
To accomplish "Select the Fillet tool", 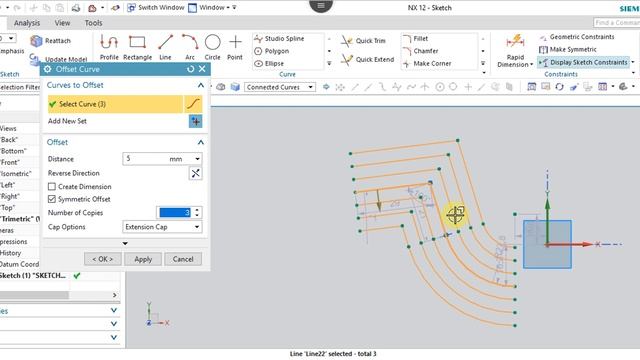I will 416,39.
